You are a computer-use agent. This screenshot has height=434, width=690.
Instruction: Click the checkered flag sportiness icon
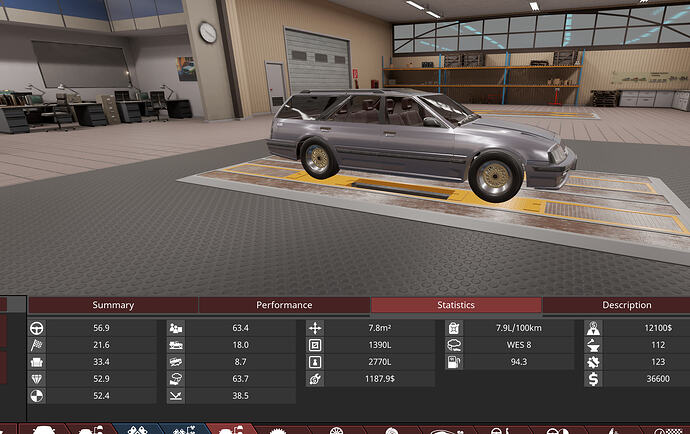coord(37,345)
